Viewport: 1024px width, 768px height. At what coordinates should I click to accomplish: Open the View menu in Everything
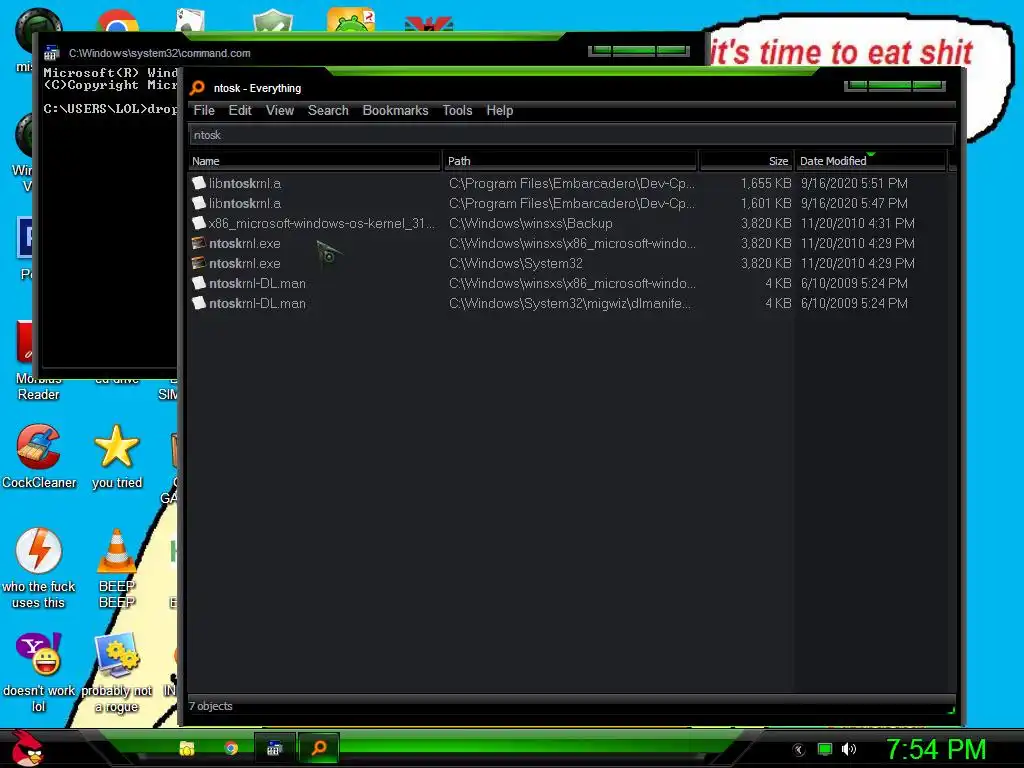coord(280,110)
